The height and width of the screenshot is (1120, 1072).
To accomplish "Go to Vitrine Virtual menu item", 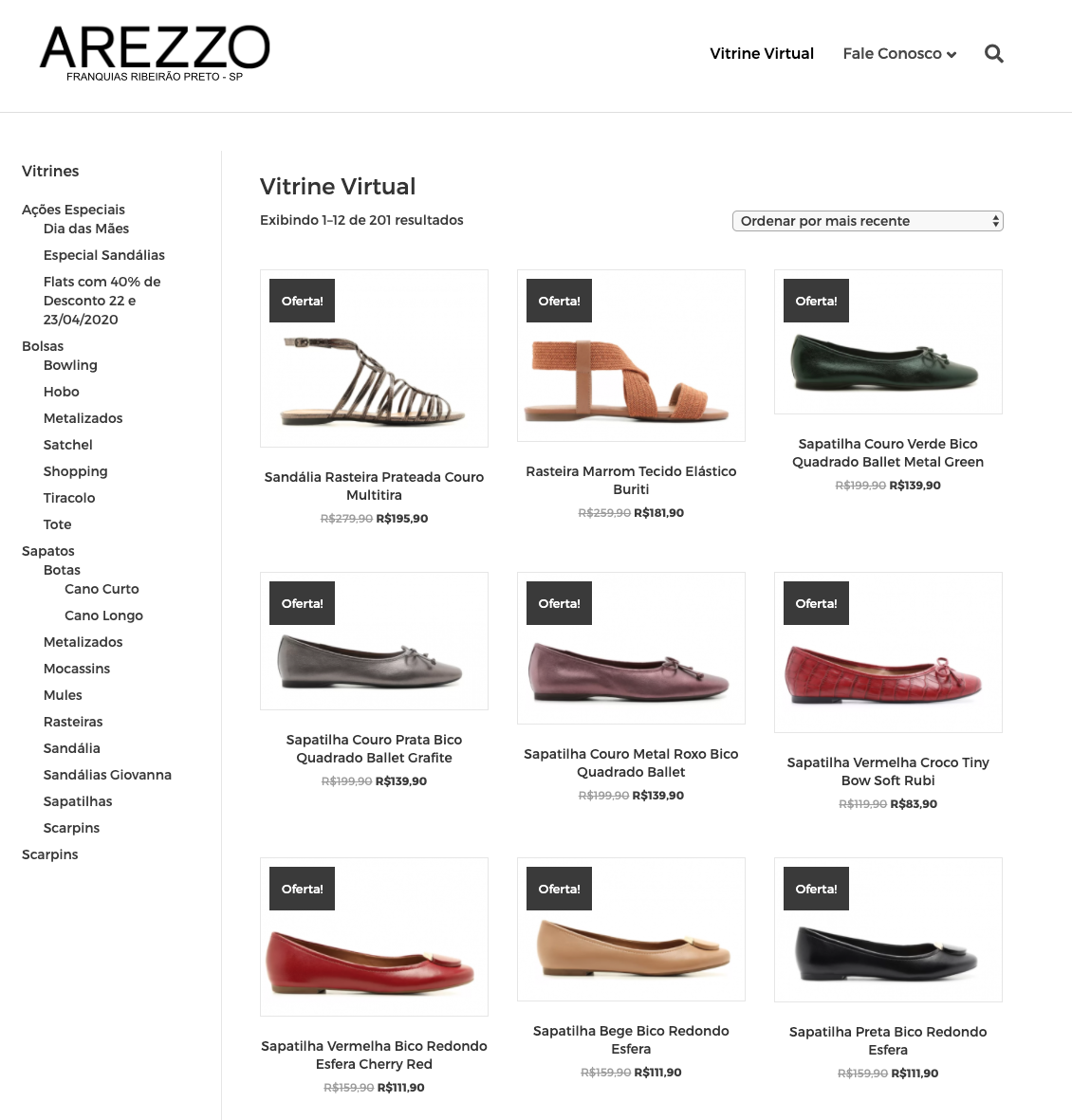I will 762,53.
